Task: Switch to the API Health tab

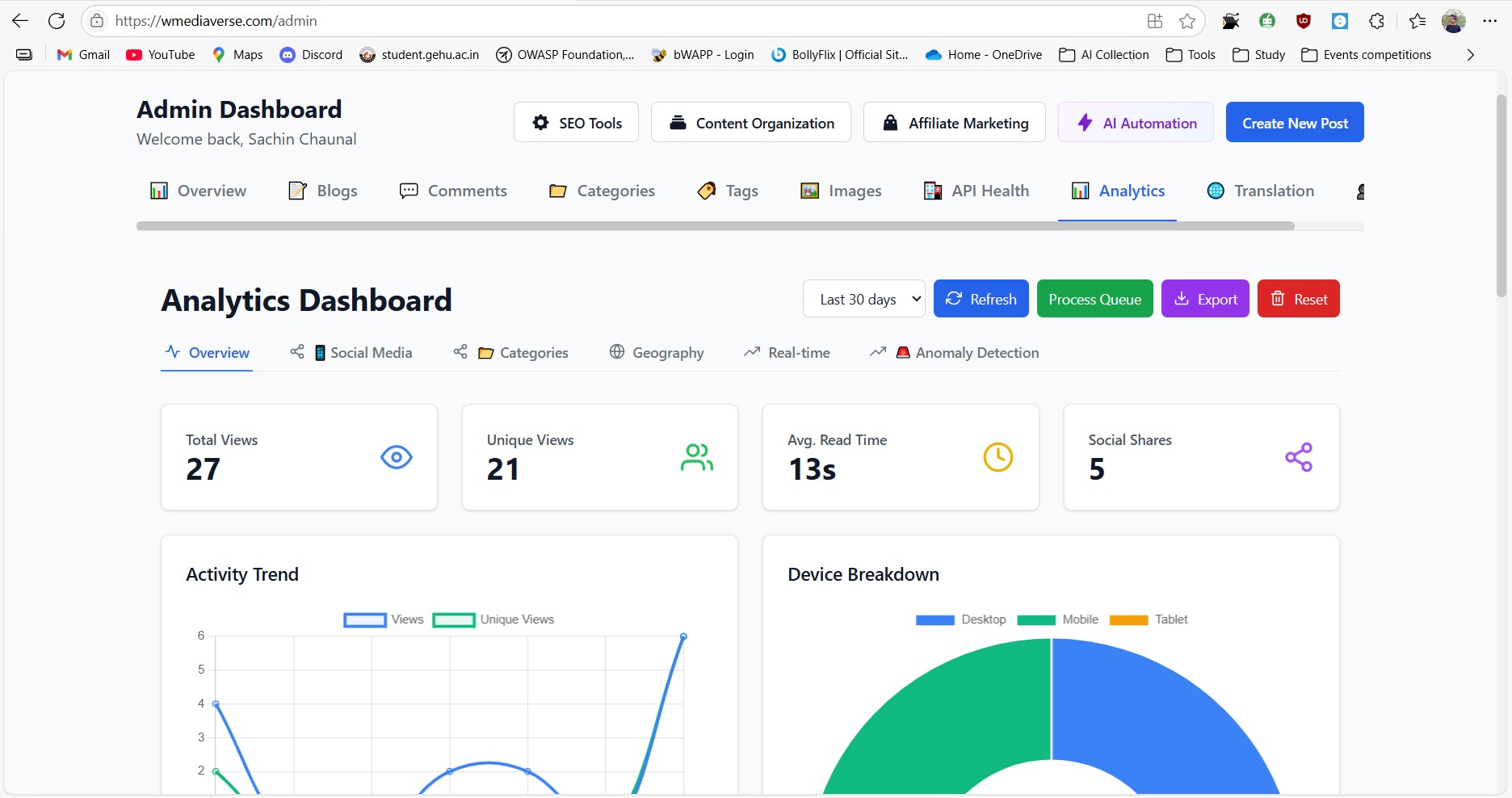Action: (x=976, y=191)
